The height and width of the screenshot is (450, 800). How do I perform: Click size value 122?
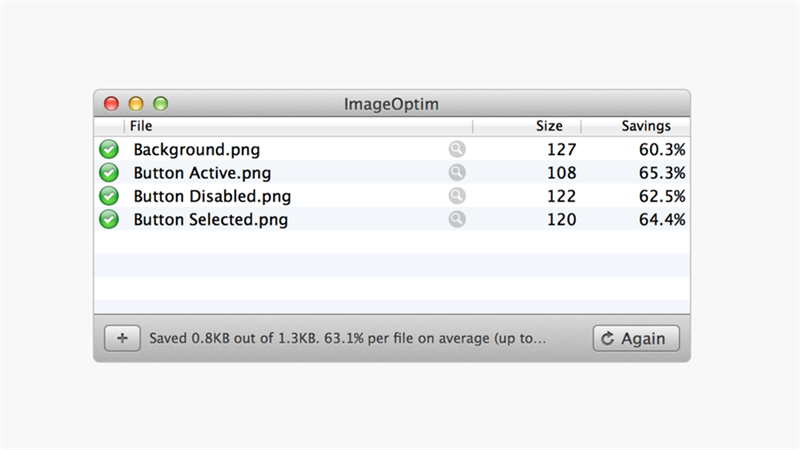[562, 196]
